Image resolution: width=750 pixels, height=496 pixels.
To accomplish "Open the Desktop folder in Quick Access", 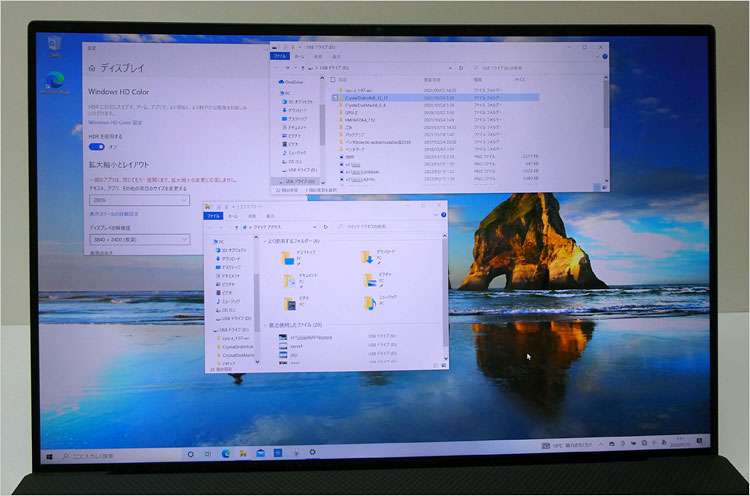I will click(x=290, y=259).
